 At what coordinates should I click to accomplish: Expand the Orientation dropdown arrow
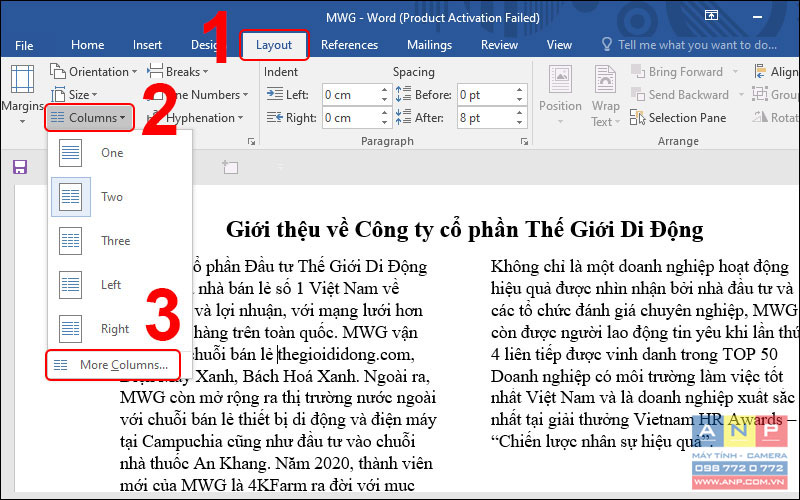[134, 72]
